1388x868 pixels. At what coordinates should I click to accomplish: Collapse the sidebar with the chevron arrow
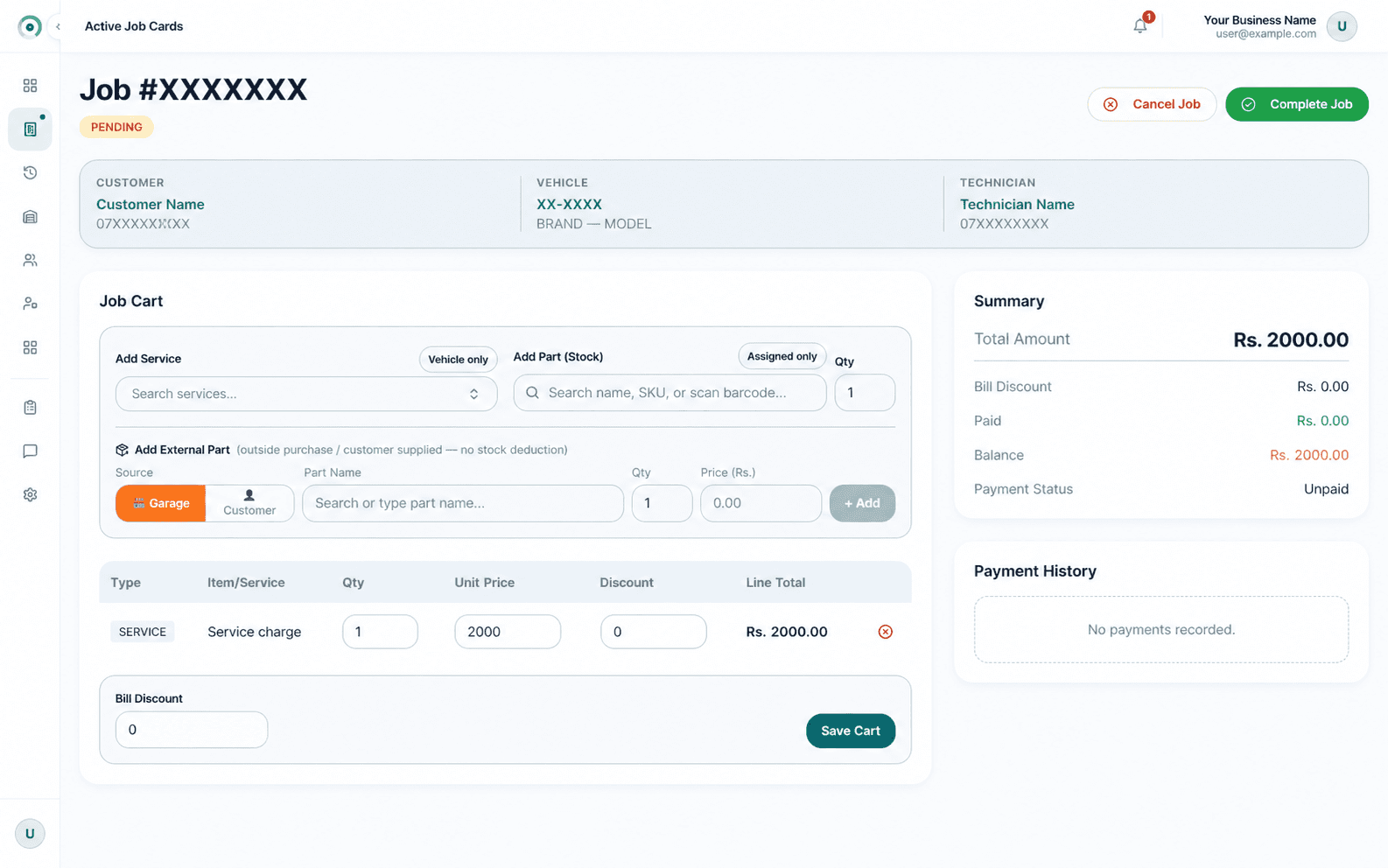pos(58,26)
